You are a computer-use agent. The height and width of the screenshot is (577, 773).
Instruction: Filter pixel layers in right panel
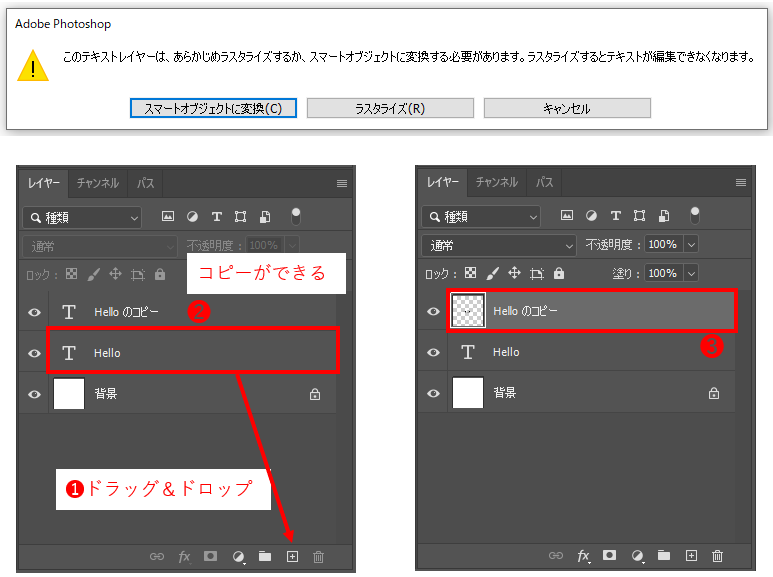tap(566, 215)
